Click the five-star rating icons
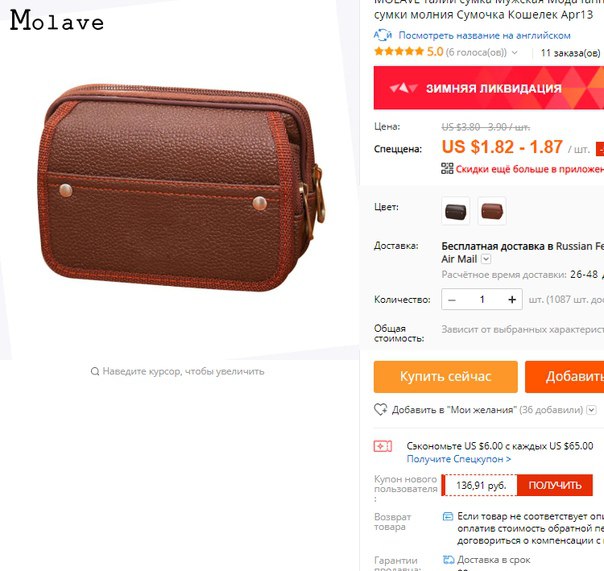The width and height of the screenshot is (604, 571). coord(399,51)
